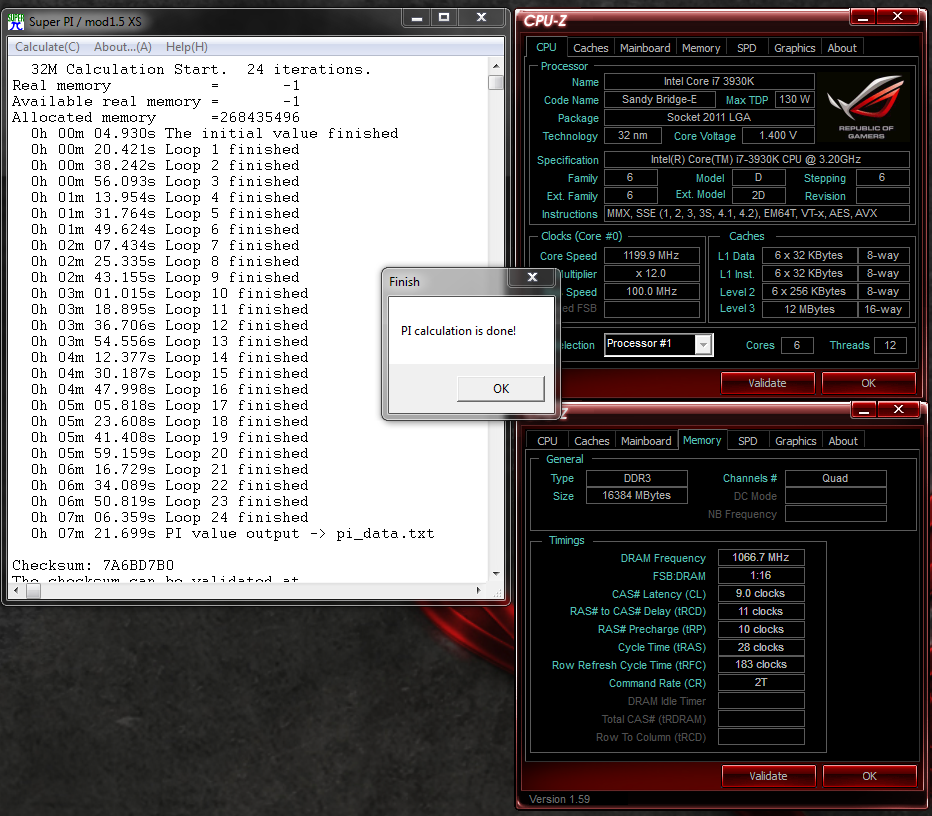Click the Checksum line 7A6BD7B0

[x=93, y=565]
